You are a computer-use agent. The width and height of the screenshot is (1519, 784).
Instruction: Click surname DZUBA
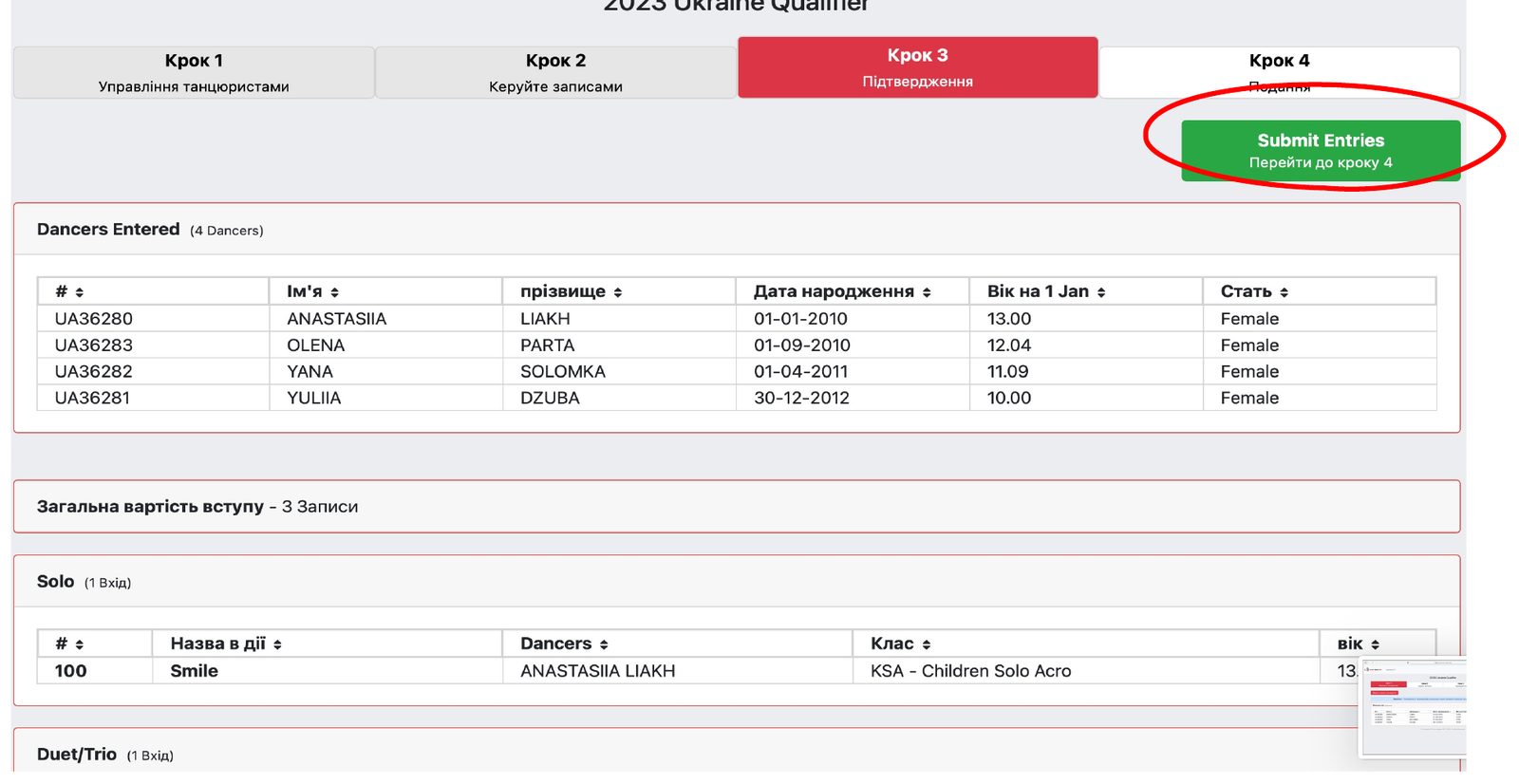550,399
